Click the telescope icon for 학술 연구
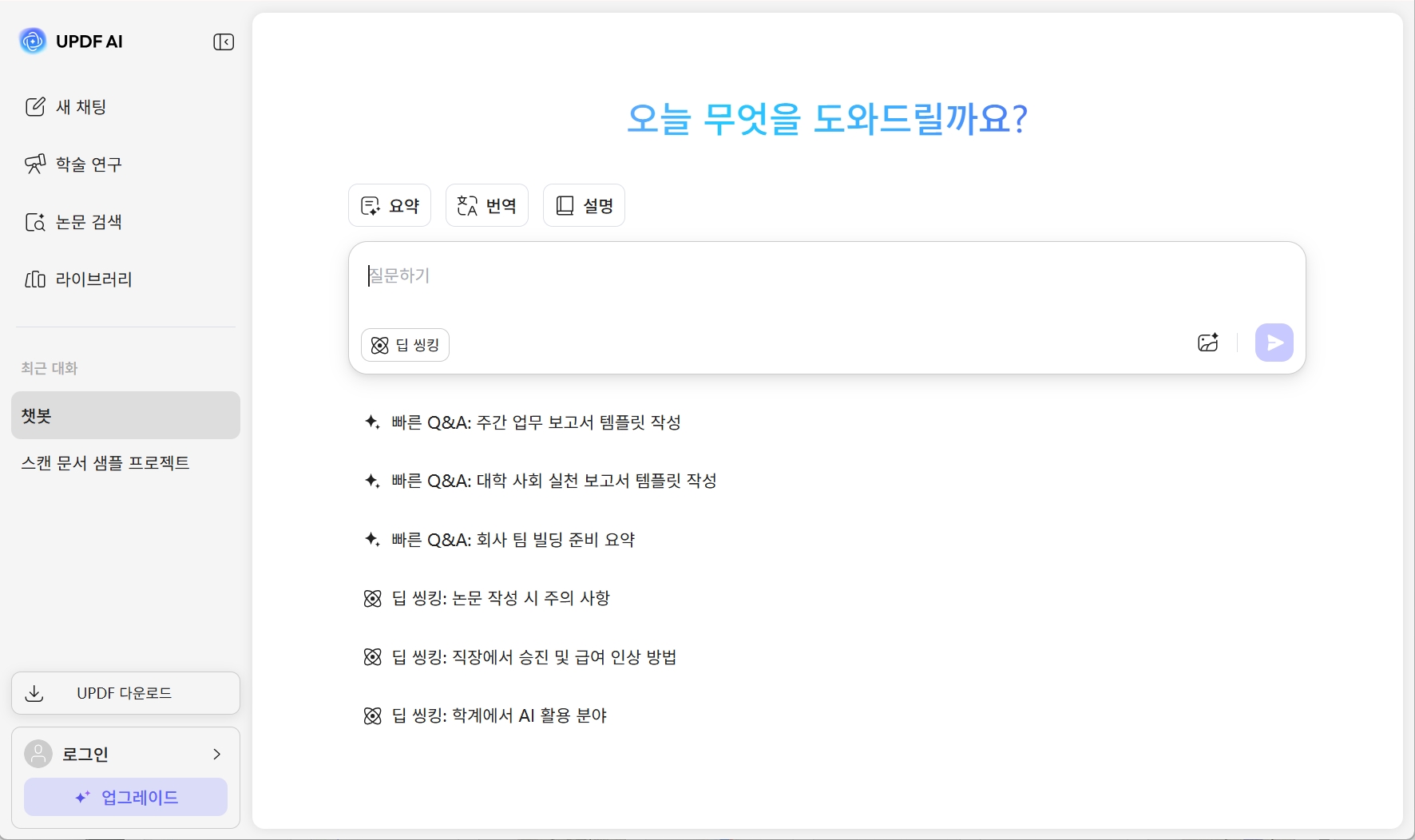This screenshot has width=1415, height=840. click(x=35, y=164)
